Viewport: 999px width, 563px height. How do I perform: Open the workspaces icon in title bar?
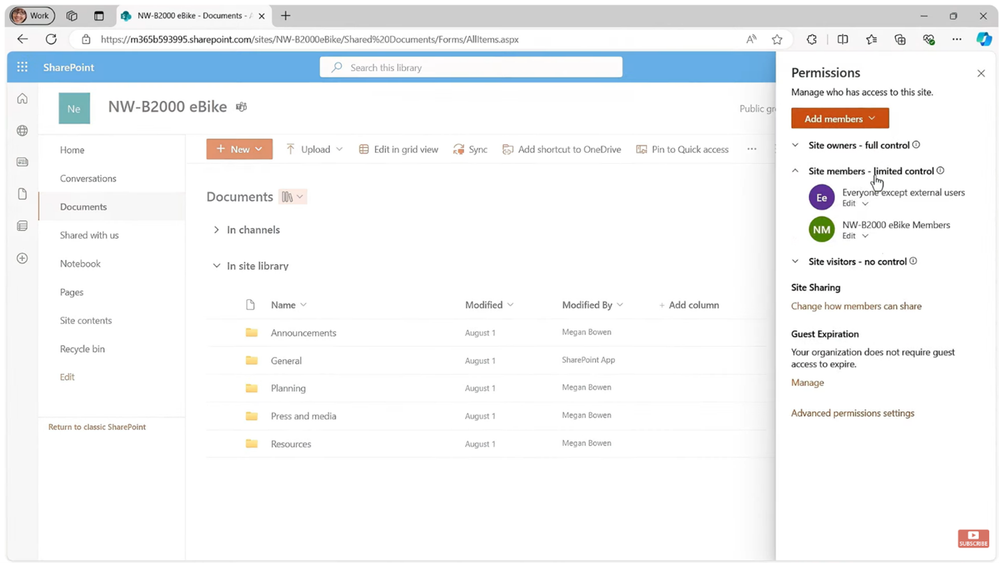[72, 16]
